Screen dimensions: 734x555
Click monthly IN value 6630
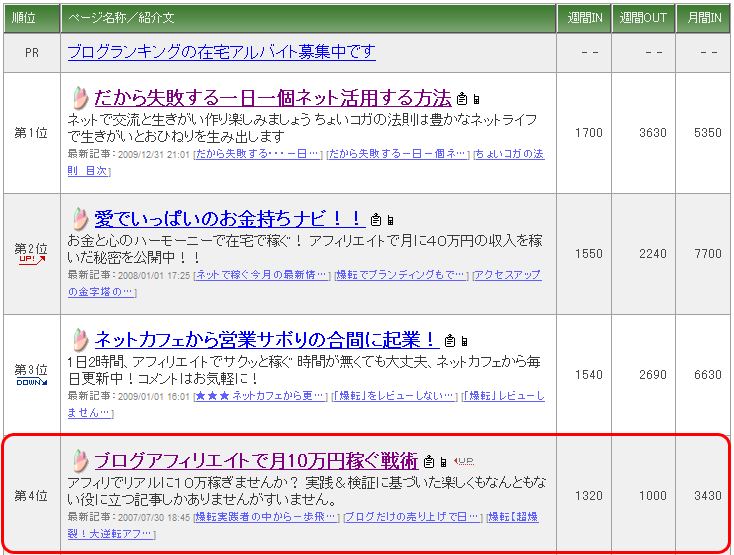click(x=707, y=375)
